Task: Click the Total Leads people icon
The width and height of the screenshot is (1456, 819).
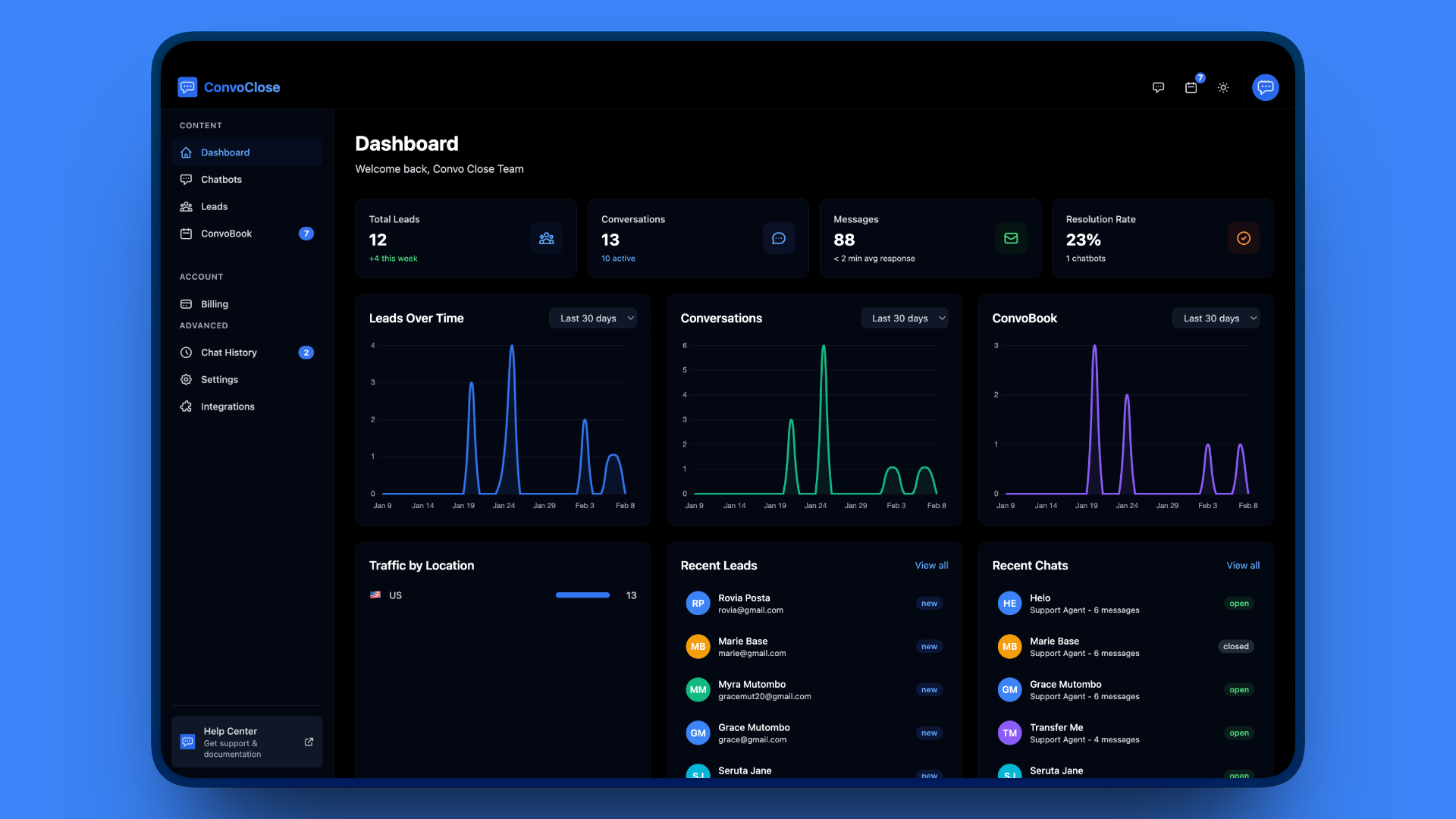Action: point(546,238)
